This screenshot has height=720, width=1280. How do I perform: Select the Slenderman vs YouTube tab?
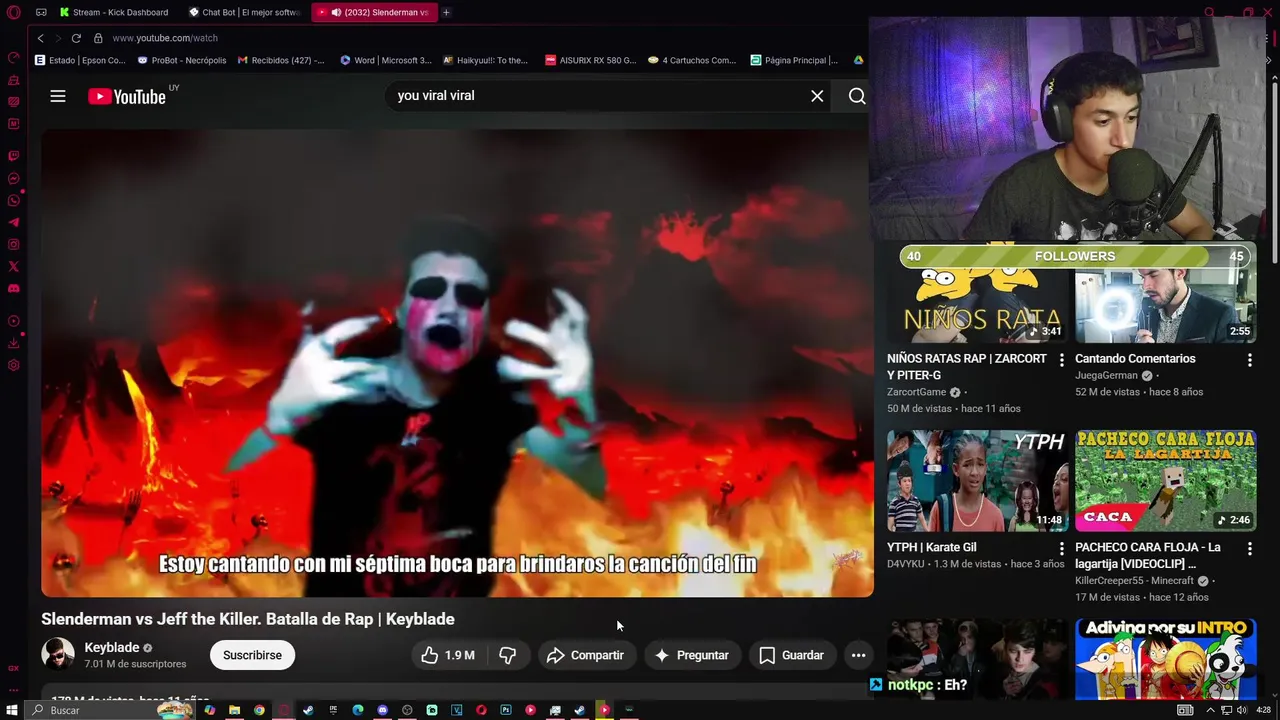coord(375,12)
